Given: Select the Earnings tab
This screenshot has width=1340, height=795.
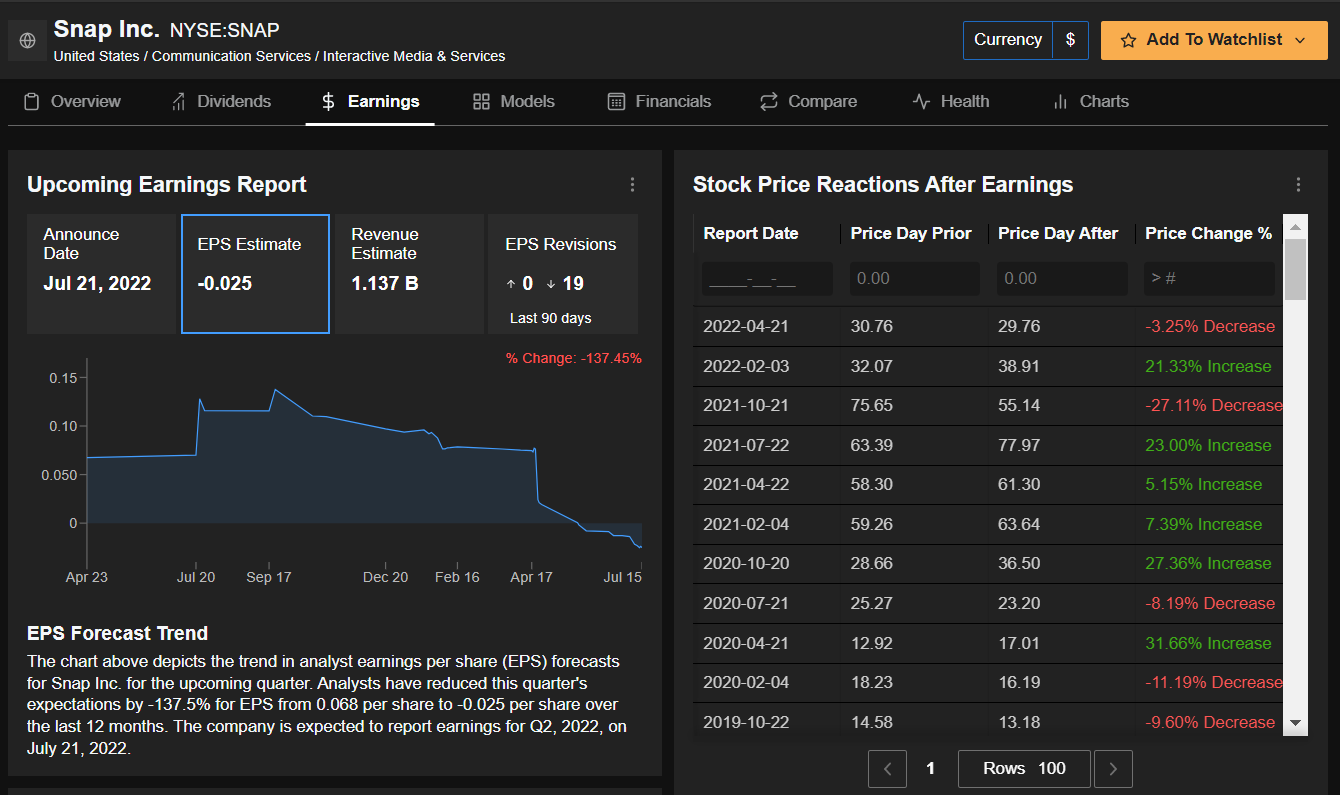Looking at the screenshot, I should 370,101.
